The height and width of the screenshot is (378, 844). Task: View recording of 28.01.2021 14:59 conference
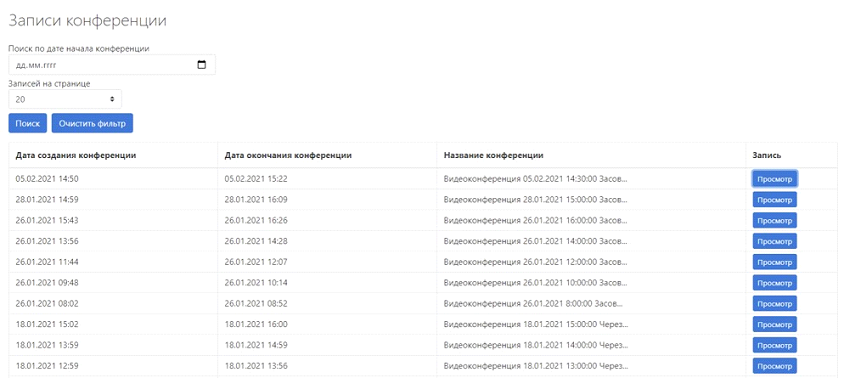[775, 200]
